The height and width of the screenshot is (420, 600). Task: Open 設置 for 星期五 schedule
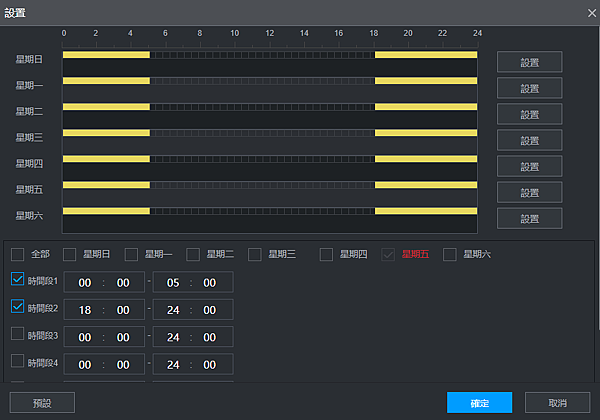[530, 192]
